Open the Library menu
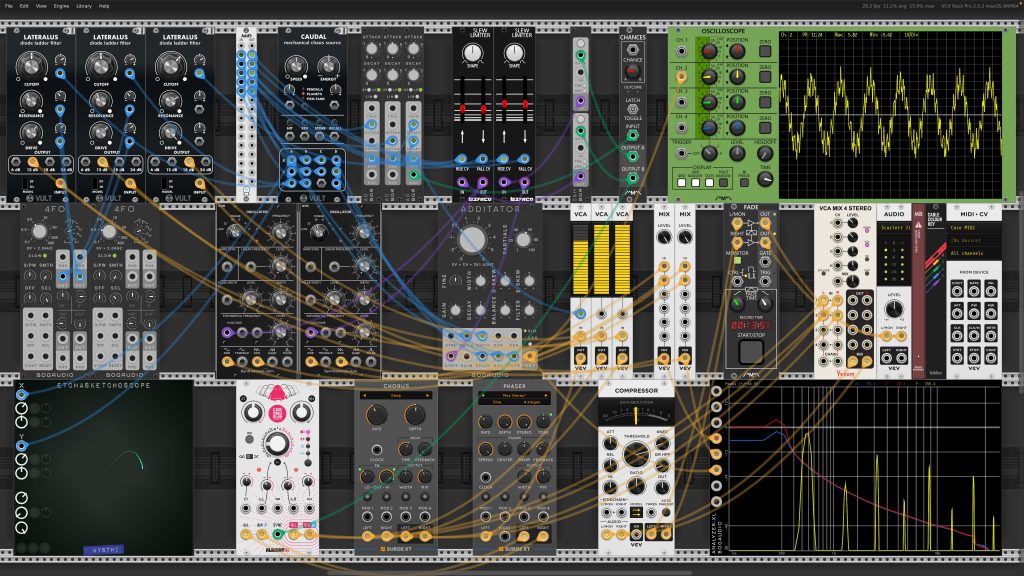The width and height of the screenshot is (1024, 576). [x=84, y=6]
